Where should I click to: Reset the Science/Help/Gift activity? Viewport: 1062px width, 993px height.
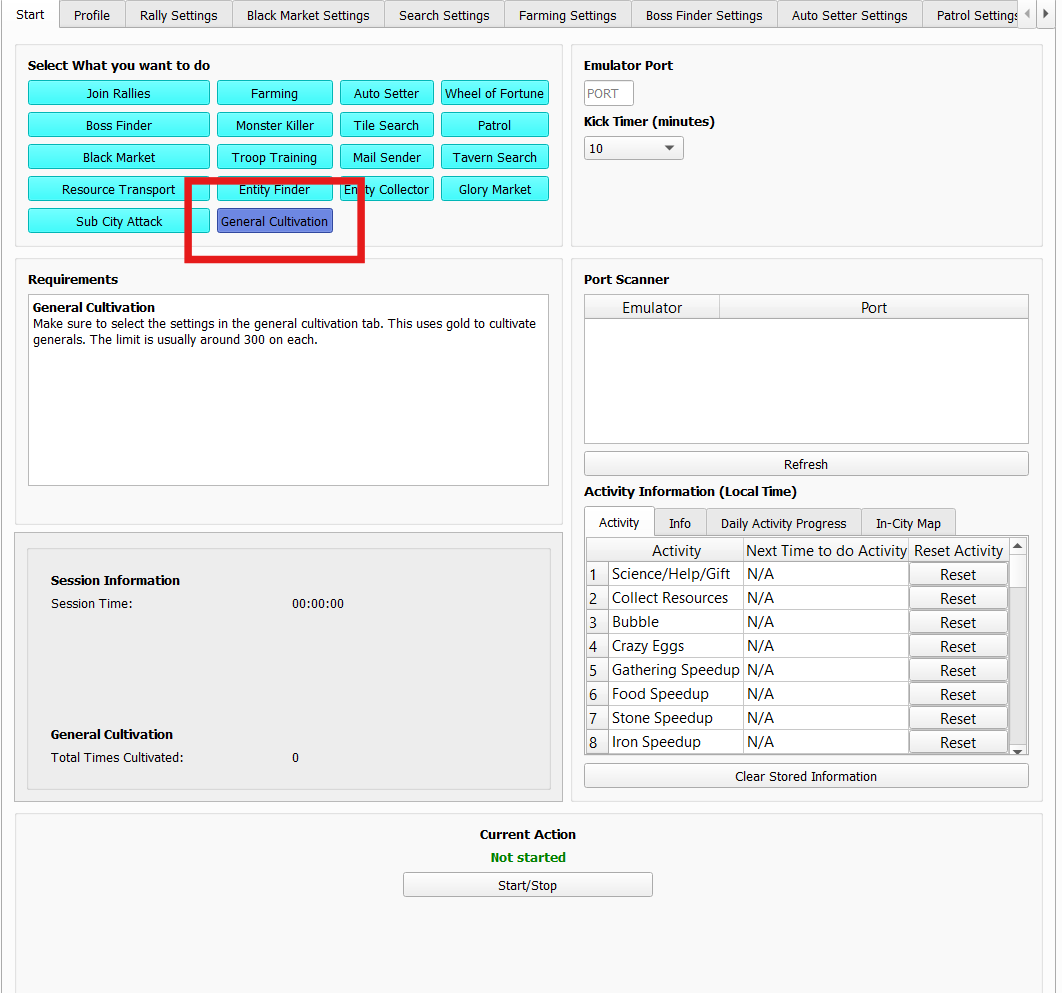957,575
